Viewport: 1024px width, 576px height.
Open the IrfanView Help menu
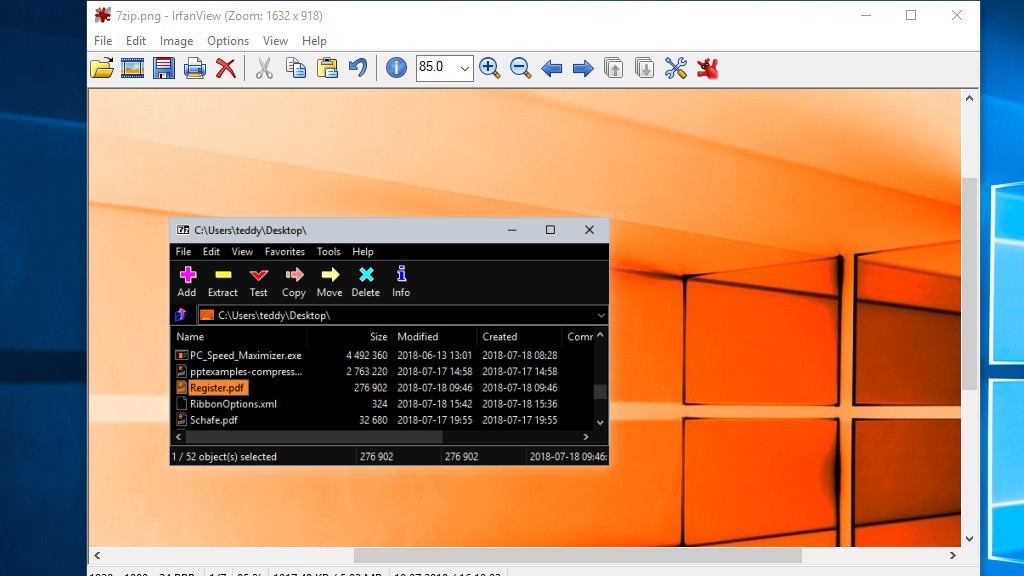314,40
